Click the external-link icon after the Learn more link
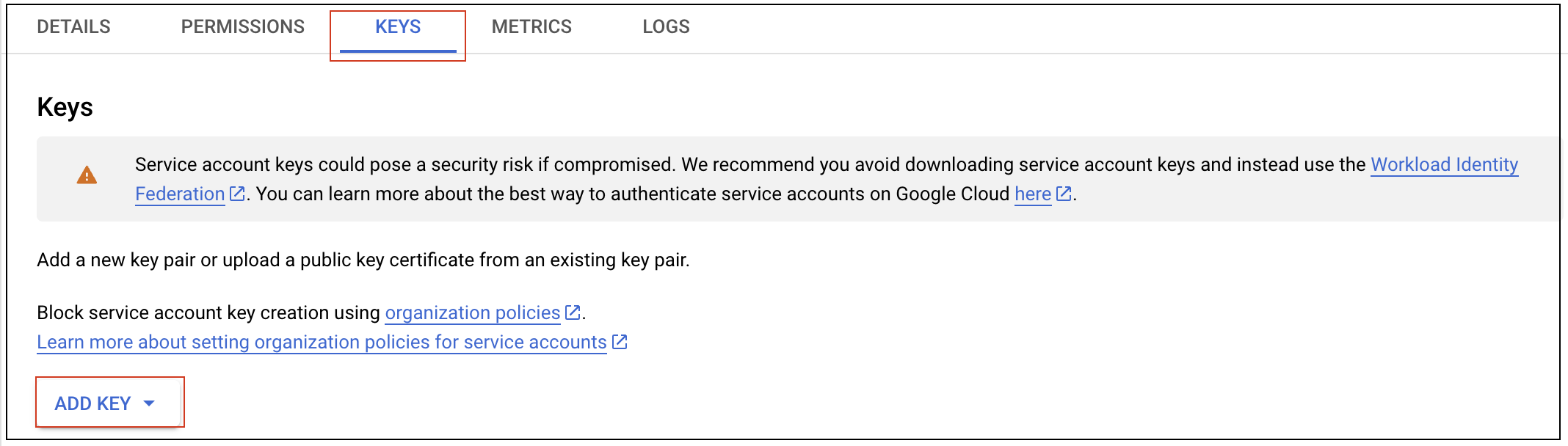Image resolution: width=1568 pixels, height=446 pixels. coord(619,341)
